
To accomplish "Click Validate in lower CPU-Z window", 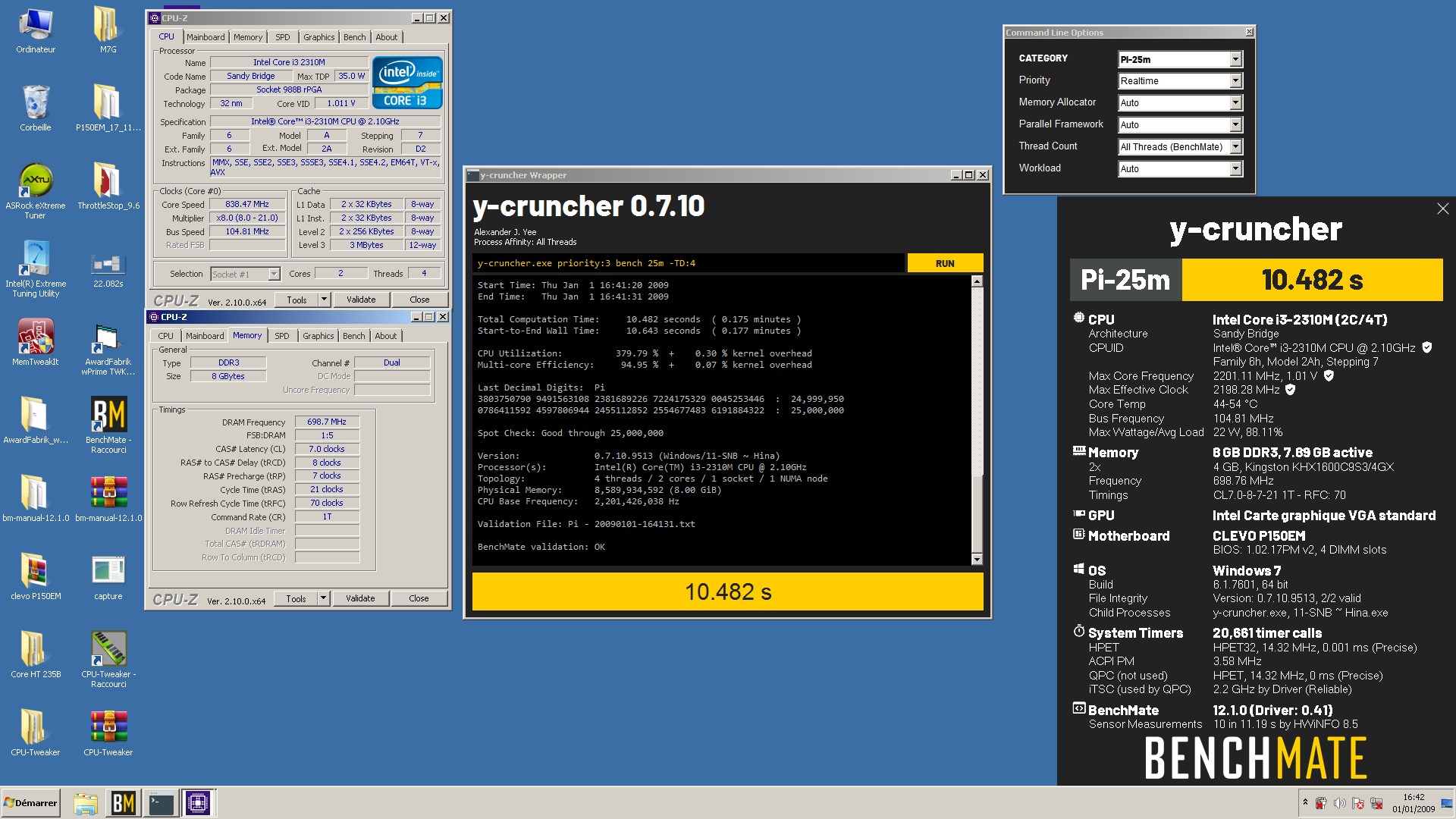I will coord(360,598).
